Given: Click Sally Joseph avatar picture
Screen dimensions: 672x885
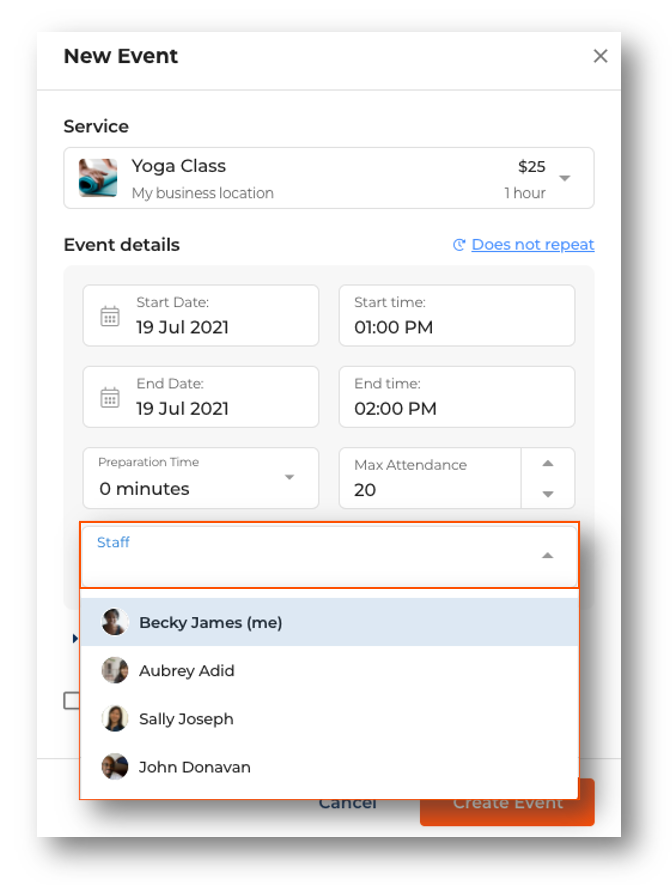Looking at the screenshot, I should click(115, 718).
